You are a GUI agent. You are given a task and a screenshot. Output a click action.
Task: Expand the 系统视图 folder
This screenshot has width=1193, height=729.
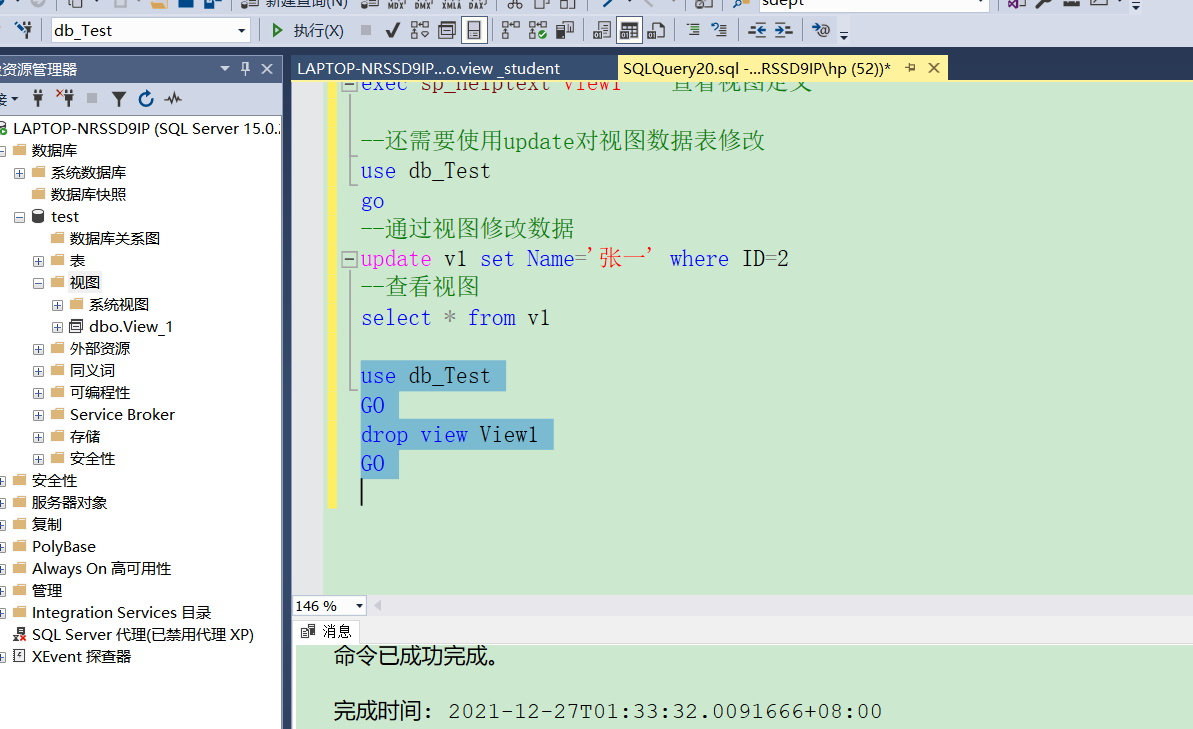tap(58, 305)
